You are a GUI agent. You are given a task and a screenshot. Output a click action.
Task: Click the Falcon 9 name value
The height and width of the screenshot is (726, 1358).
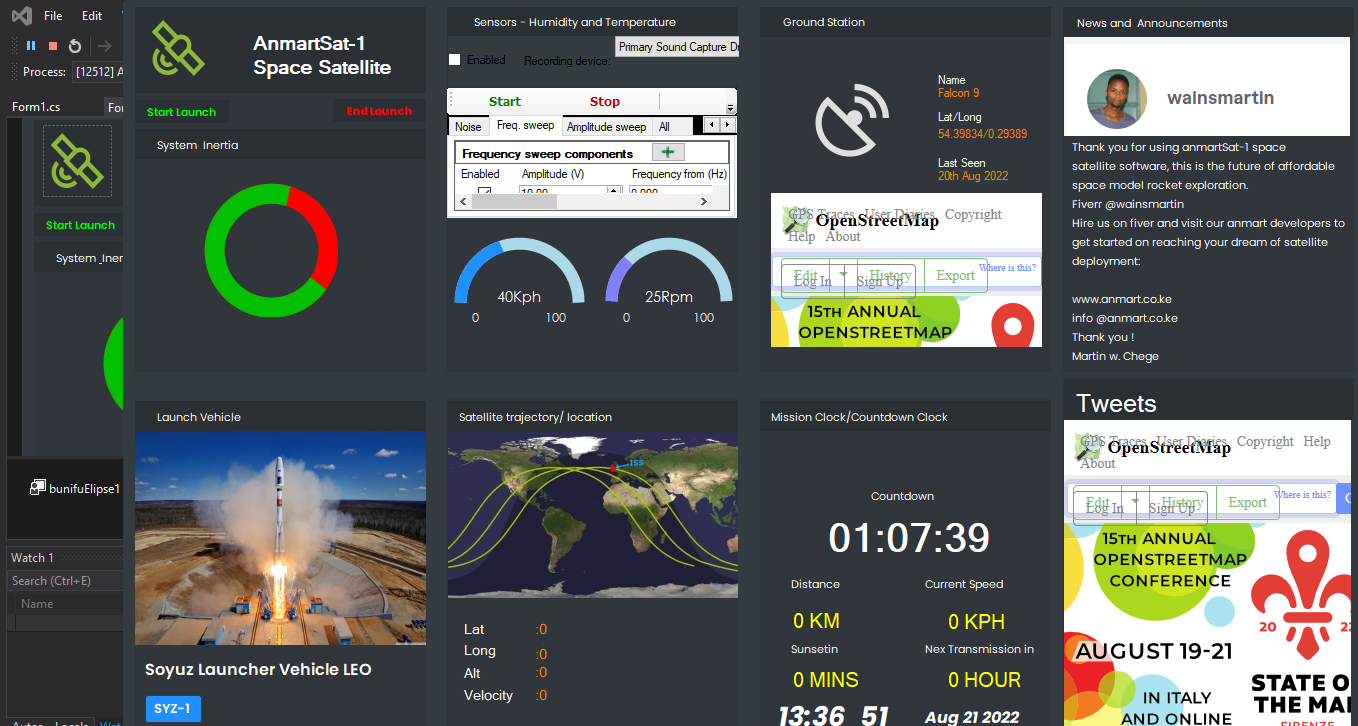coord(958,93)
